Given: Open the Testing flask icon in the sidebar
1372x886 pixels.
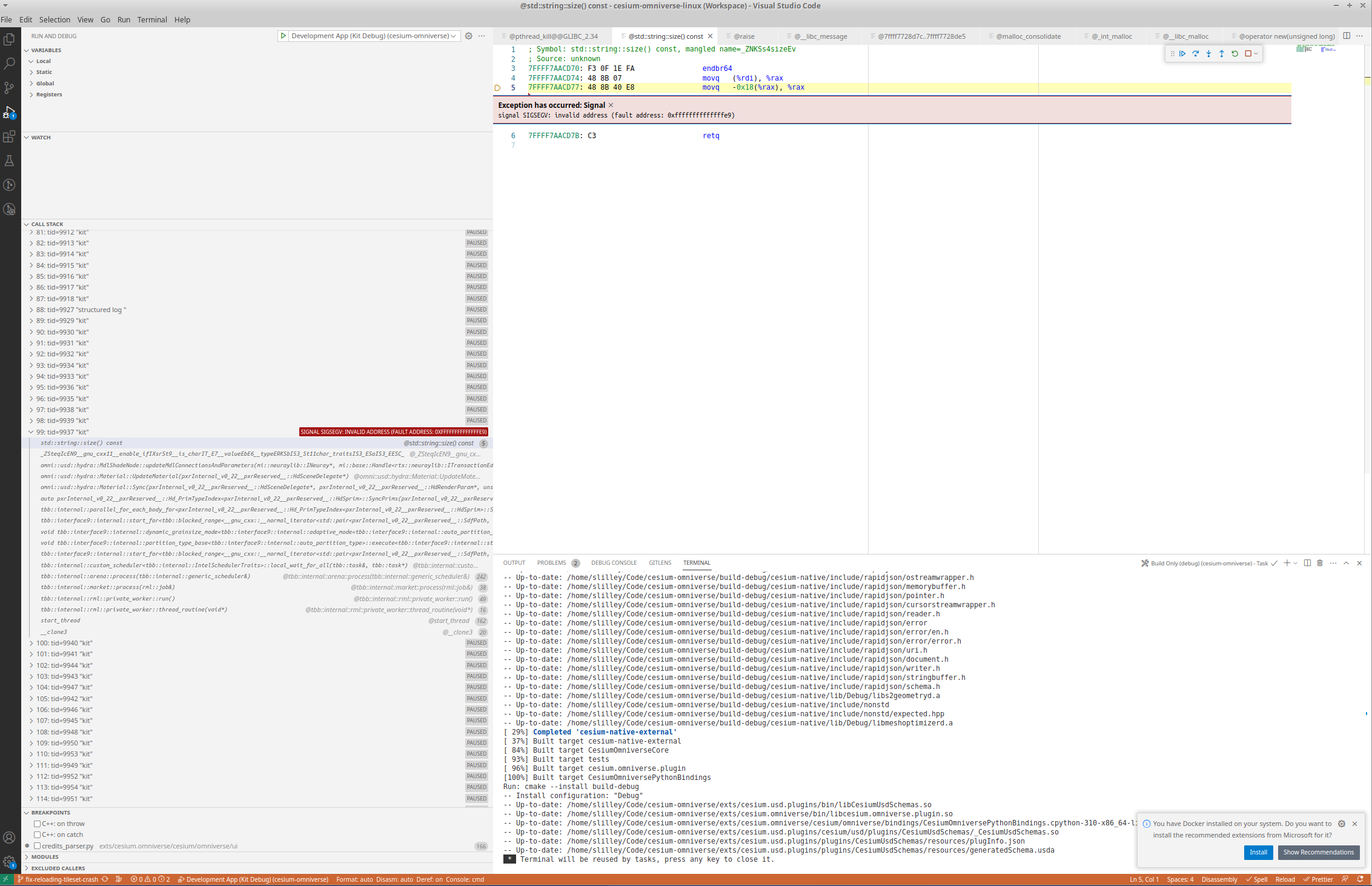Looking at the screenshot, I should click(10, 161).
